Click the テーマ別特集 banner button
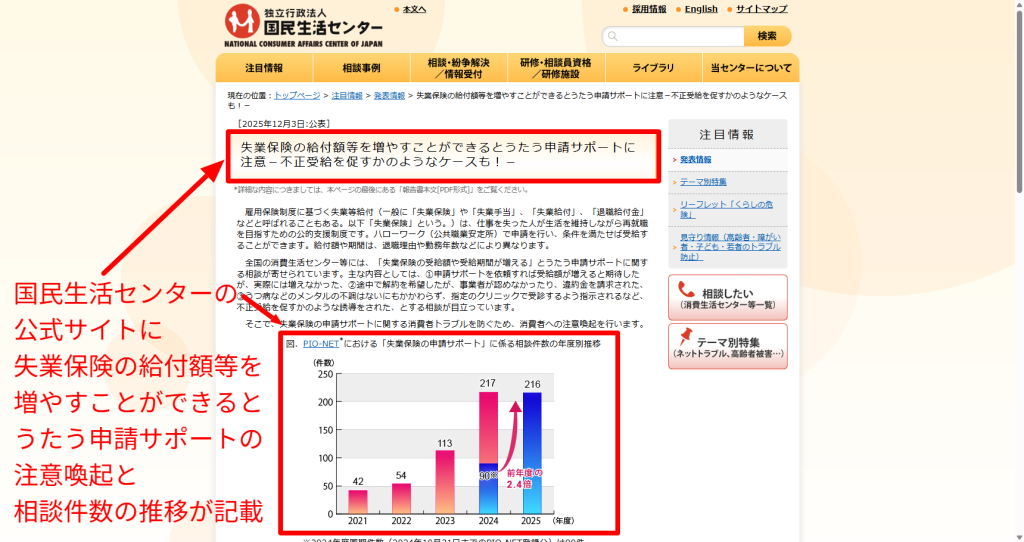 tap(728, 347)
